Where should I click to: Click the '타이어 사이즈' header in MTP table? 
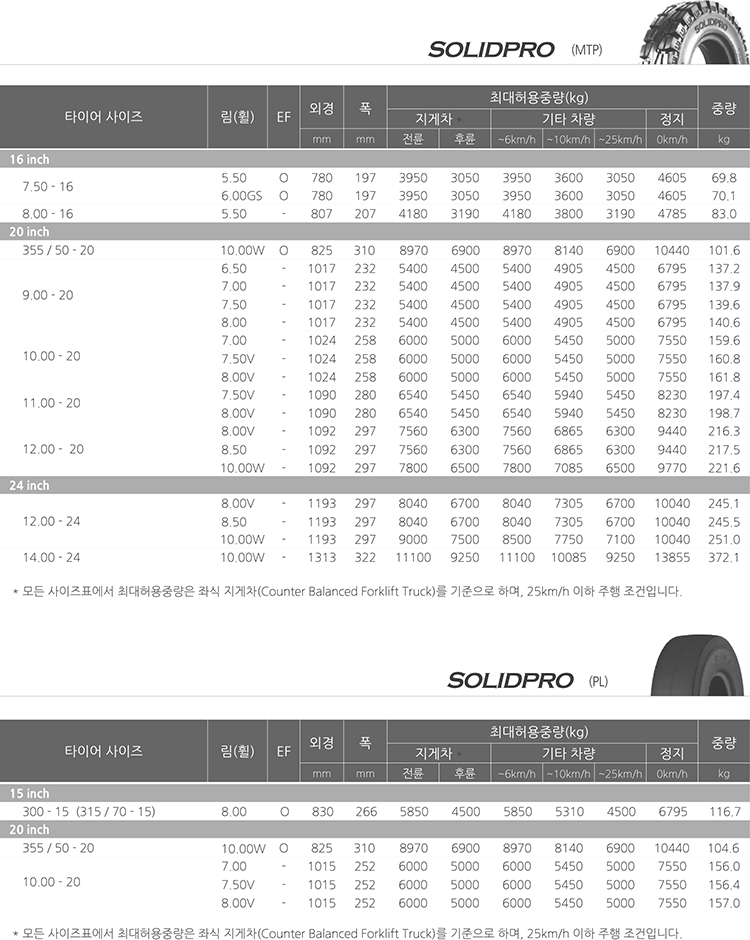click(x=104, y=116)
